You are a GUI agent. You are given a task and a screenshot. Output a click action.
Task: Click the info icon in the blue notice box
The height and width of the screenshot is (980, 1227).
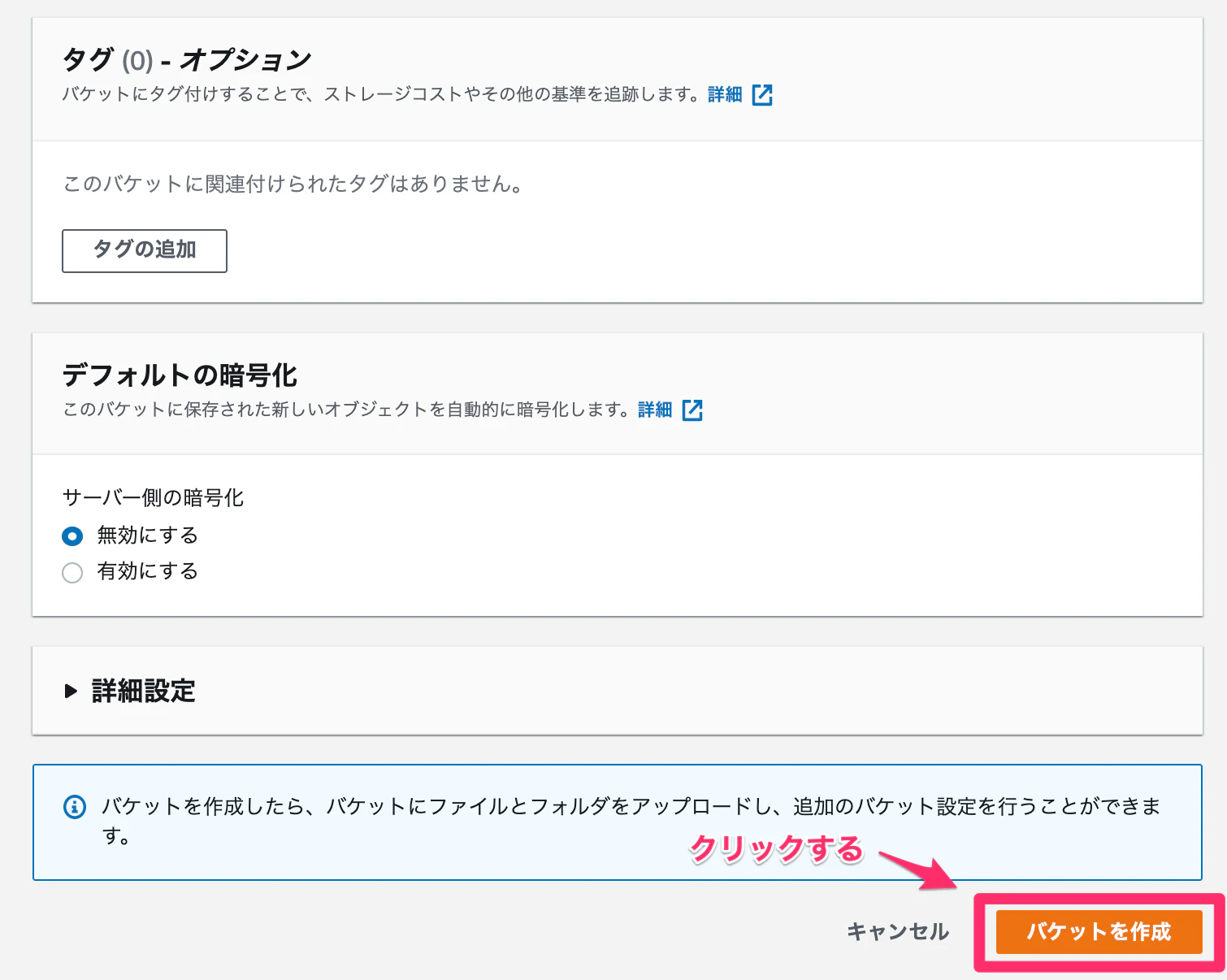75,807
